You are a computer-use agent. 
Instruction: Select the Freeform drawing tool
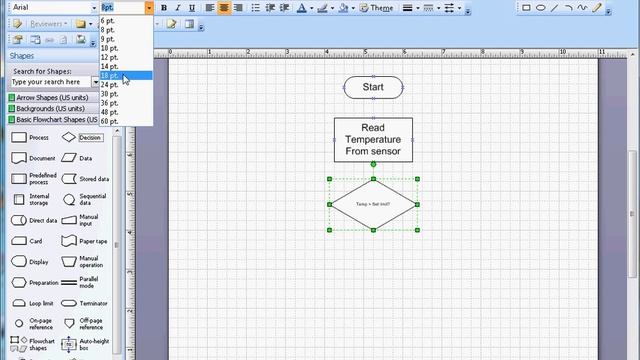click(x=582, y=7)
